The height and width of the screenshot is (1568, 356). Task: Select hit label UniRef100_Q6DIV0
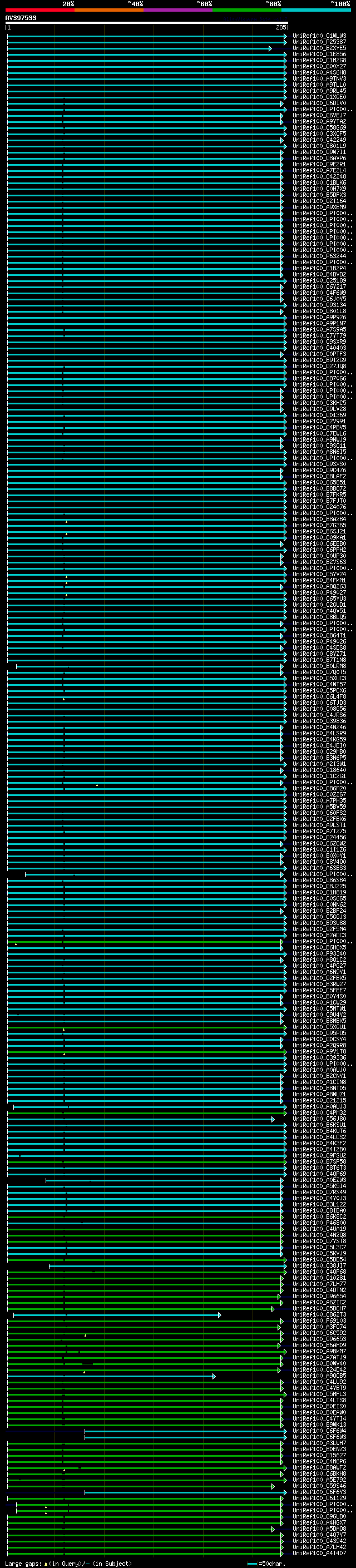coord(319,103)
